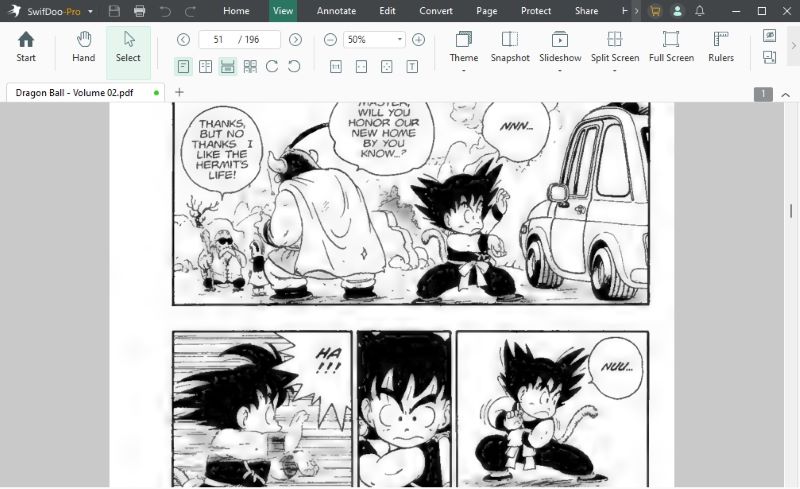
Task: Open the Theme dropdown
Action: click(463, 70)
